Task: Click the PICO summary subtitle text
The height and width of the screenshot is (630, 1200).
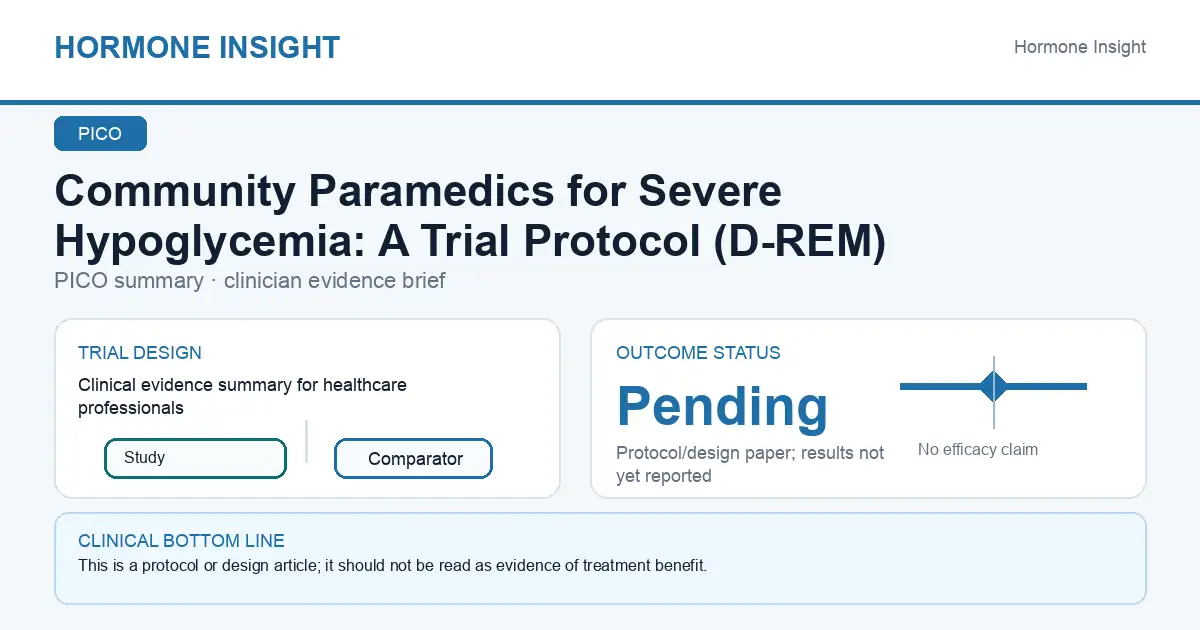Action: 250,280
